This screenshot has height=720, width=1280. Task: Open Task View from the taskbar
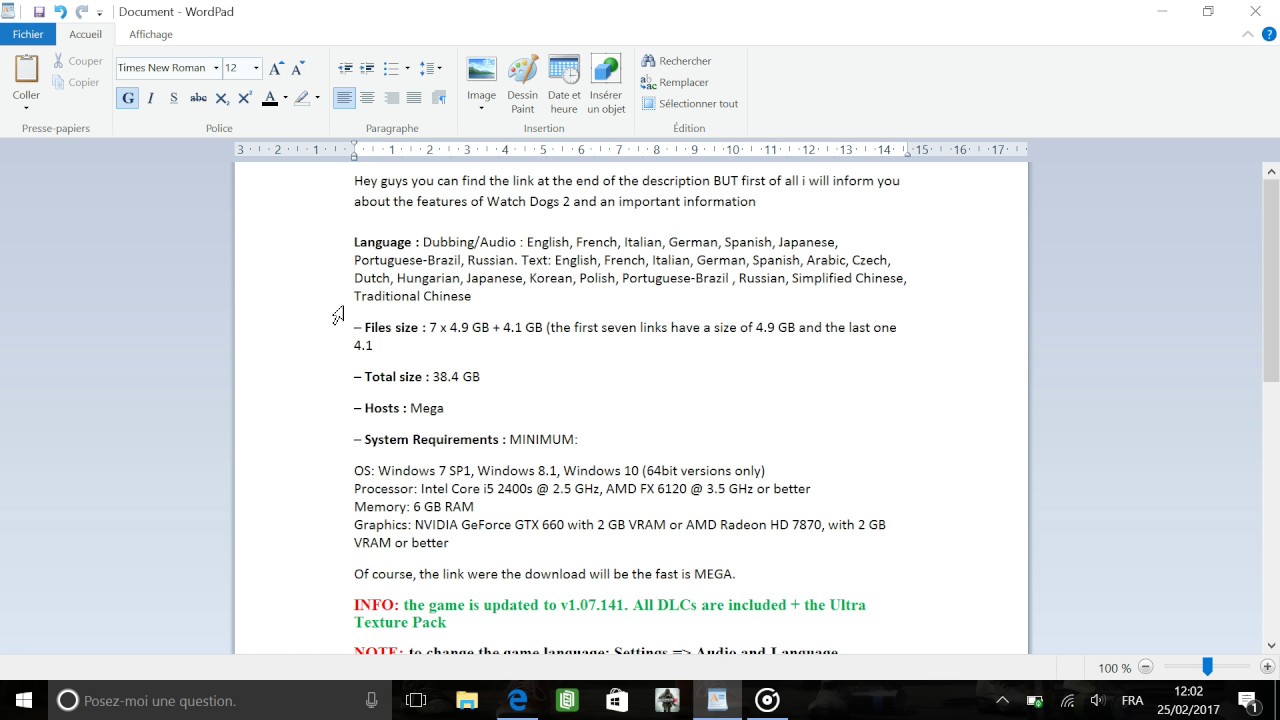[416, 700]
